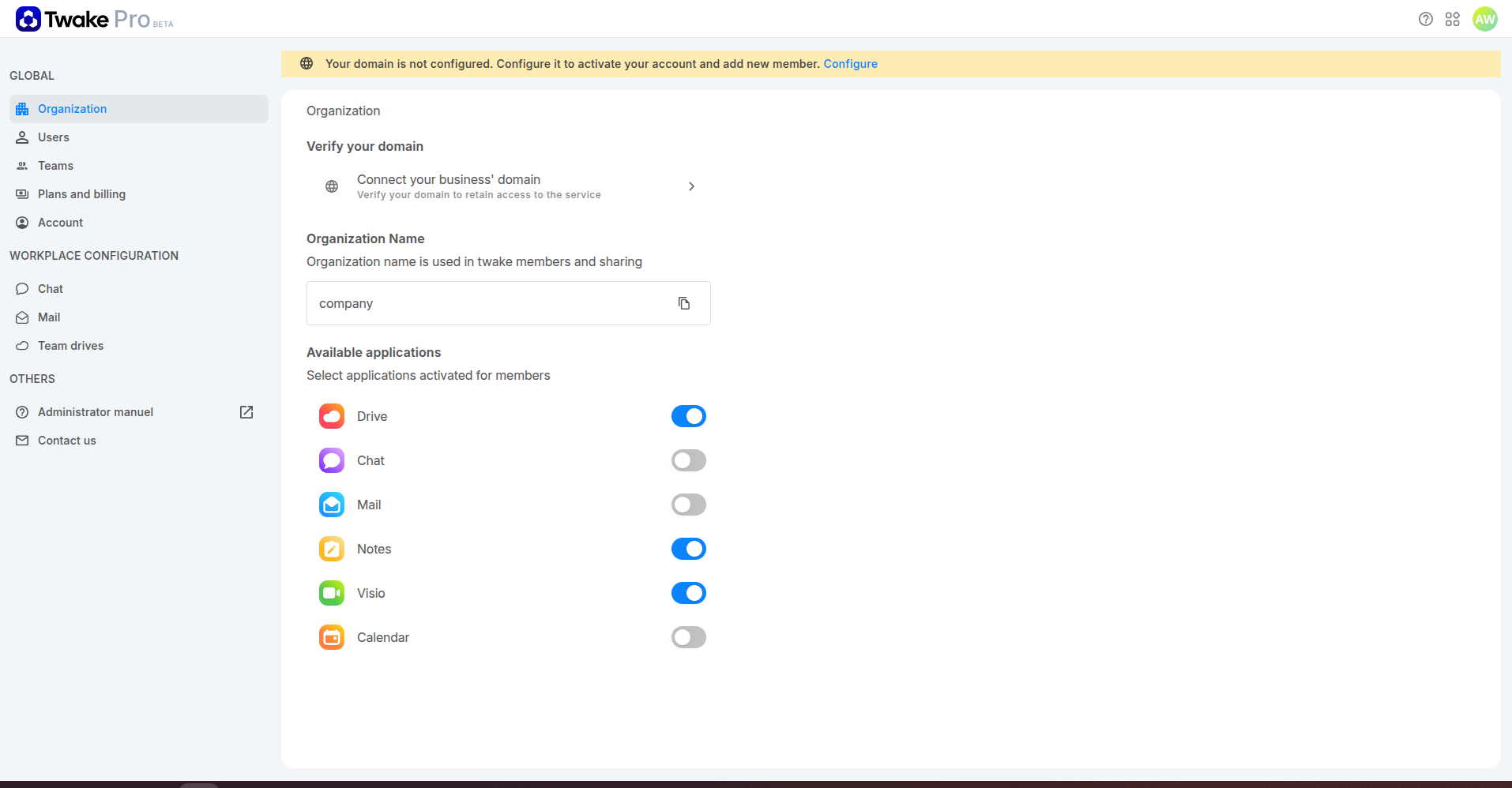The image size is (1512, 788).
Task: Open the Contact us link
Action: (139, 441)
